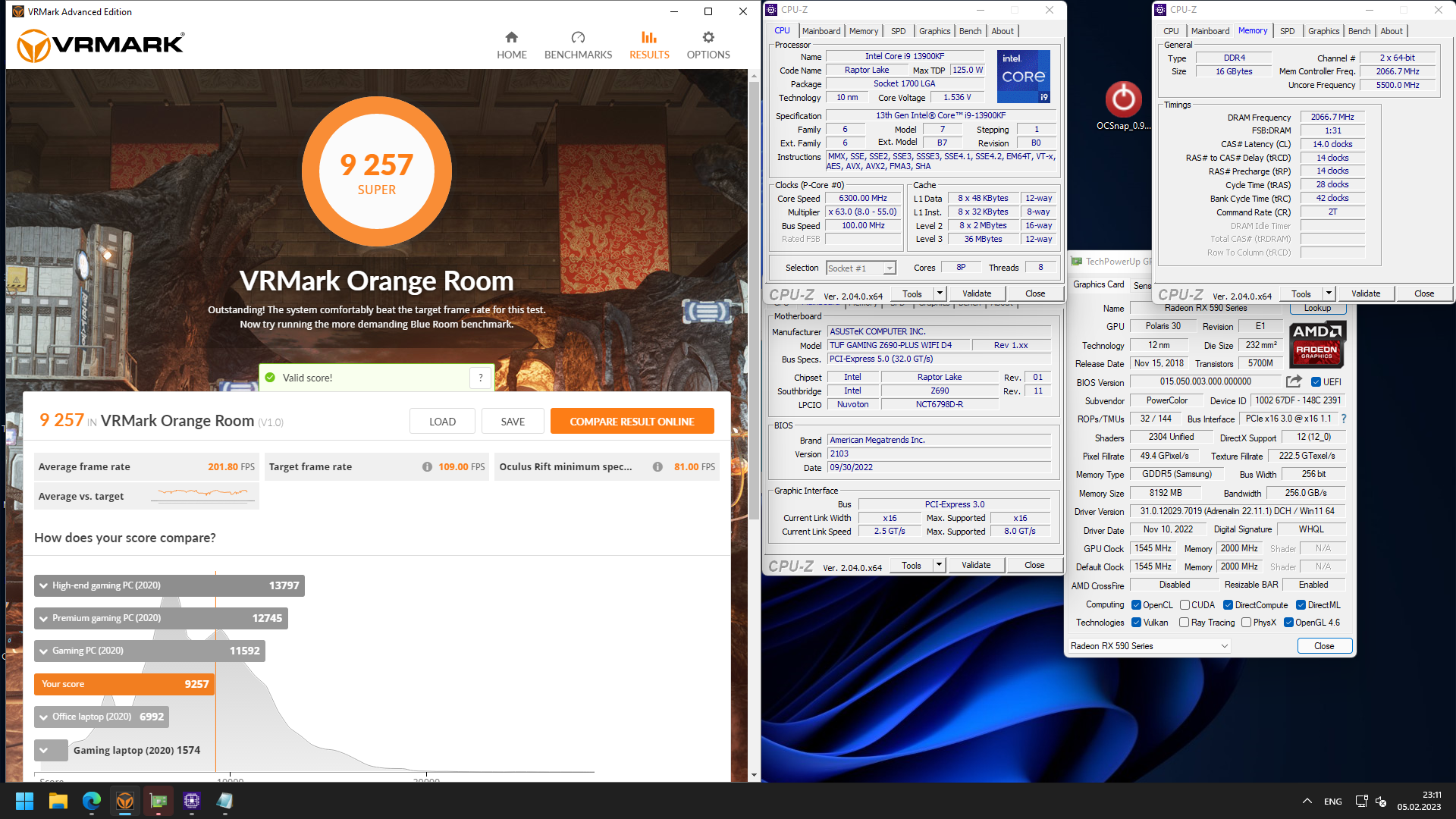Click COMPARE RESULT ONLINE button
Viewport: 1456px width, 819px height.
(x=632, y=422)
